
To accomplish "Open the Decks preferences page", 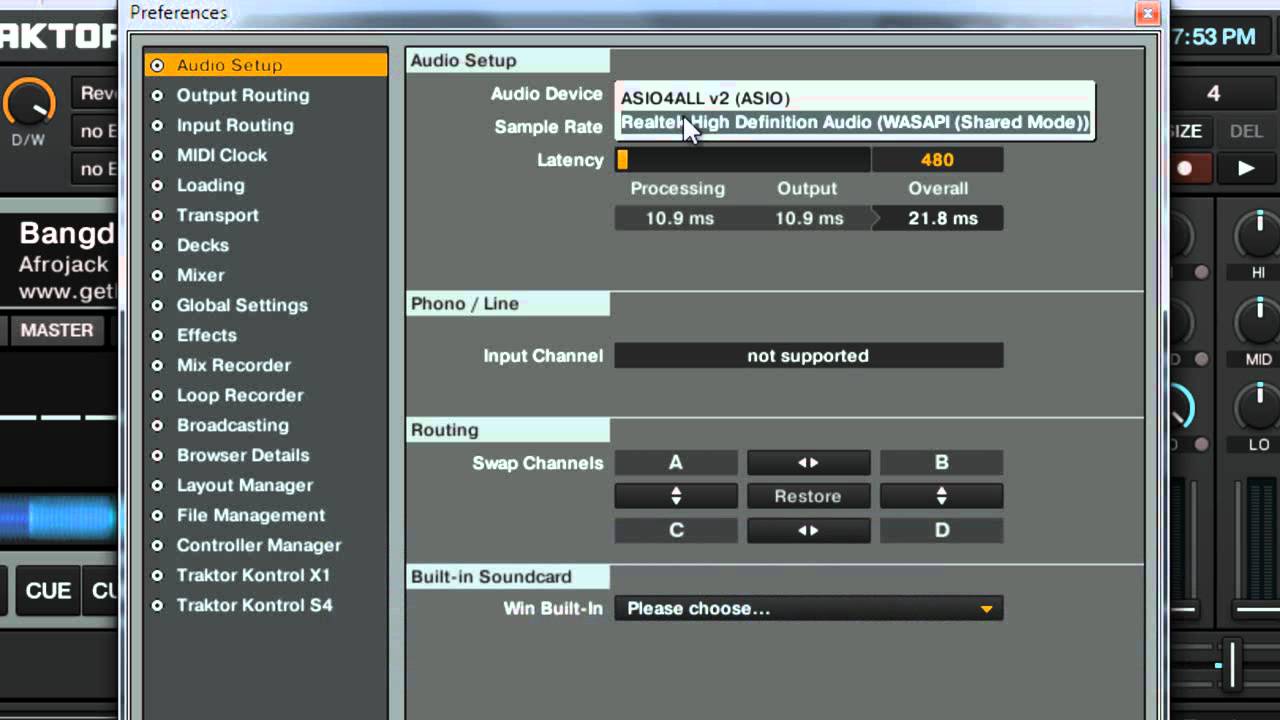I will tap(202, 245).
